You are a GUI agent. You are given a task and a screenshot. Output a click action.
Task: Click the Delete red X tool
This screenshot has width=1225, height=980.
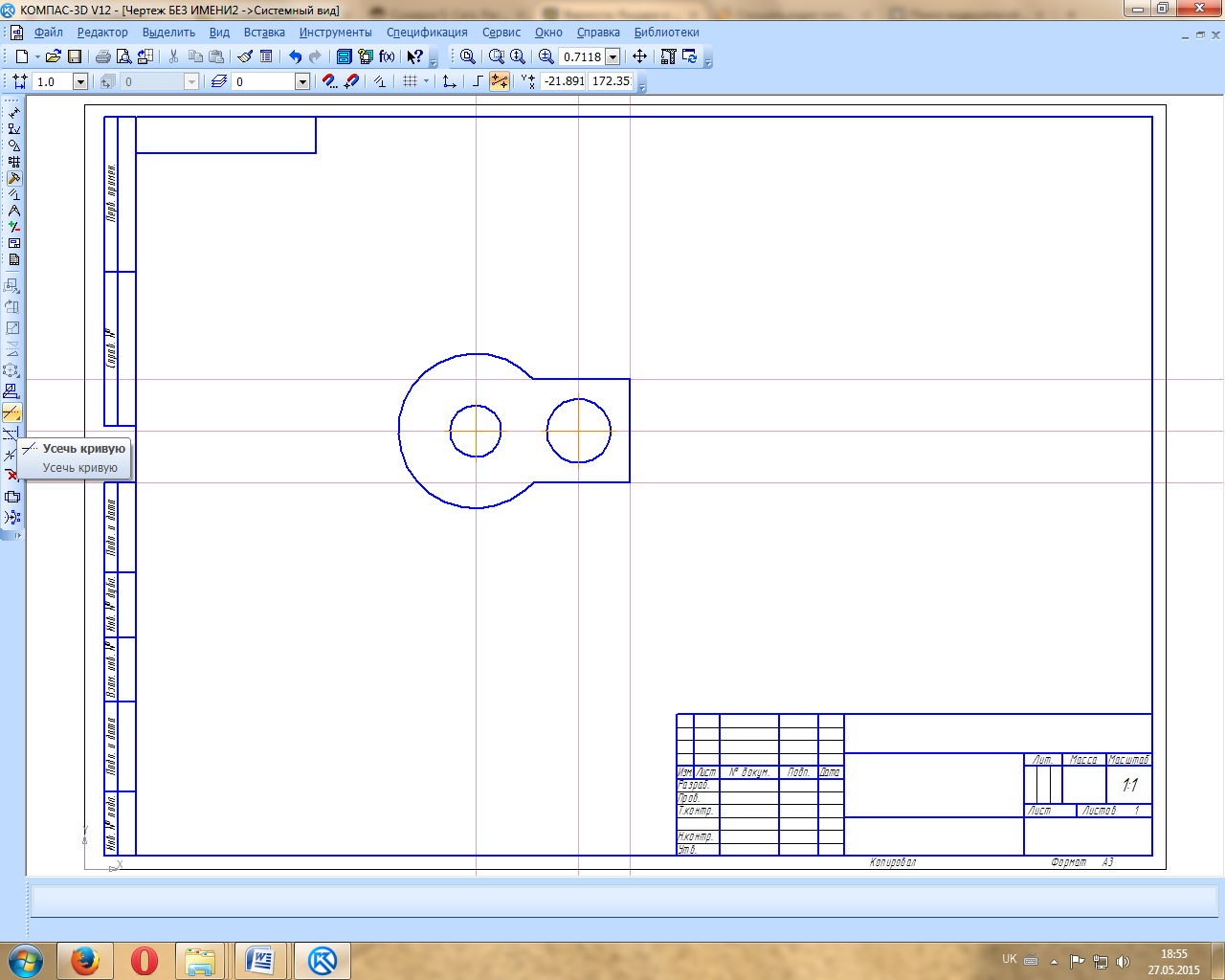point(11,475)
